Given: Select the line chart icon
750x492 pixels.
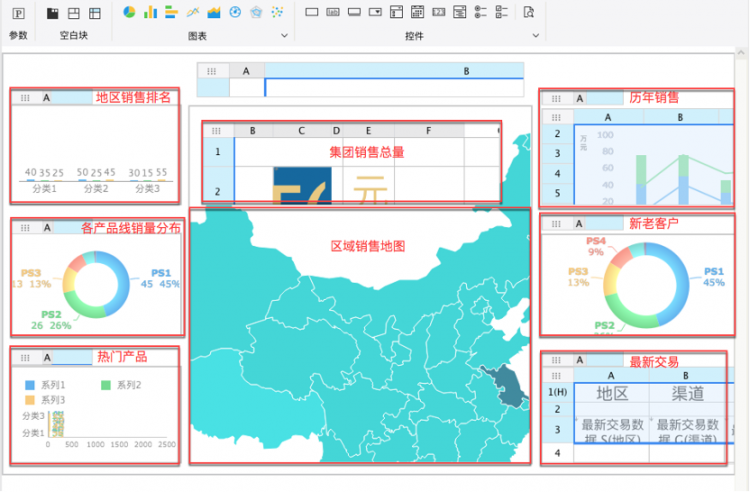Looking at the screenshot, I should 193,12.
